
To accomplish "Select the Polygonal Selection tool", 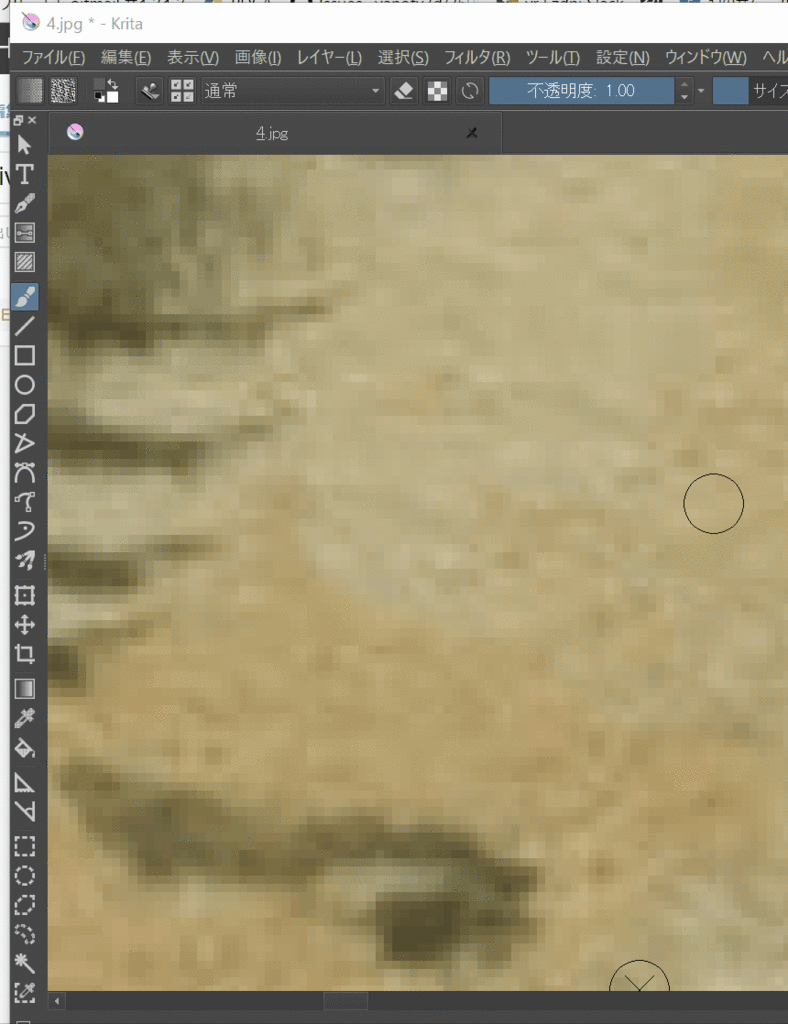I will pyautogui.click(x=25, y=905).
